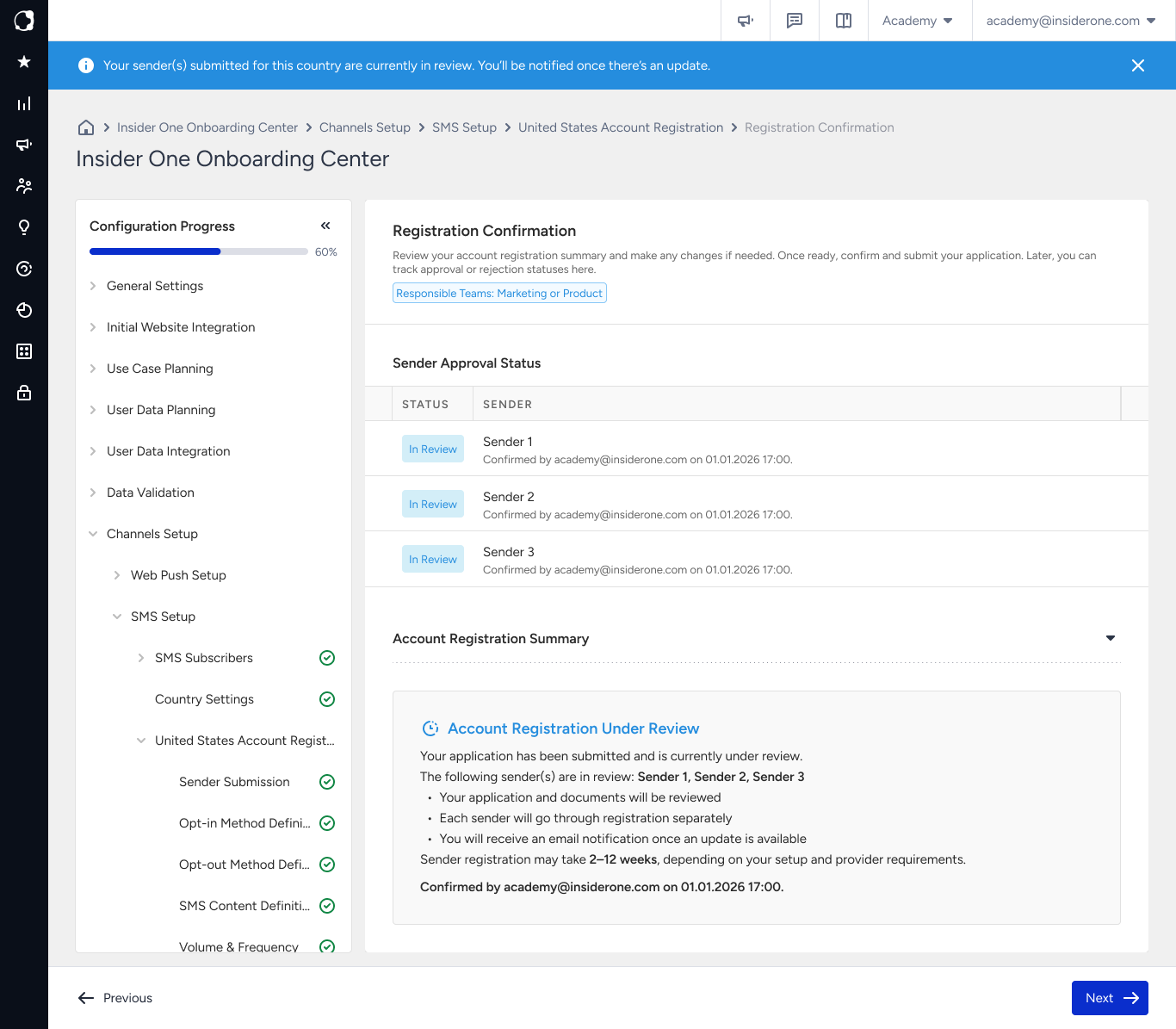Open the pie chart reports sidebar icon
This screenshot has height=1029, width=1176.
[24, 310]
